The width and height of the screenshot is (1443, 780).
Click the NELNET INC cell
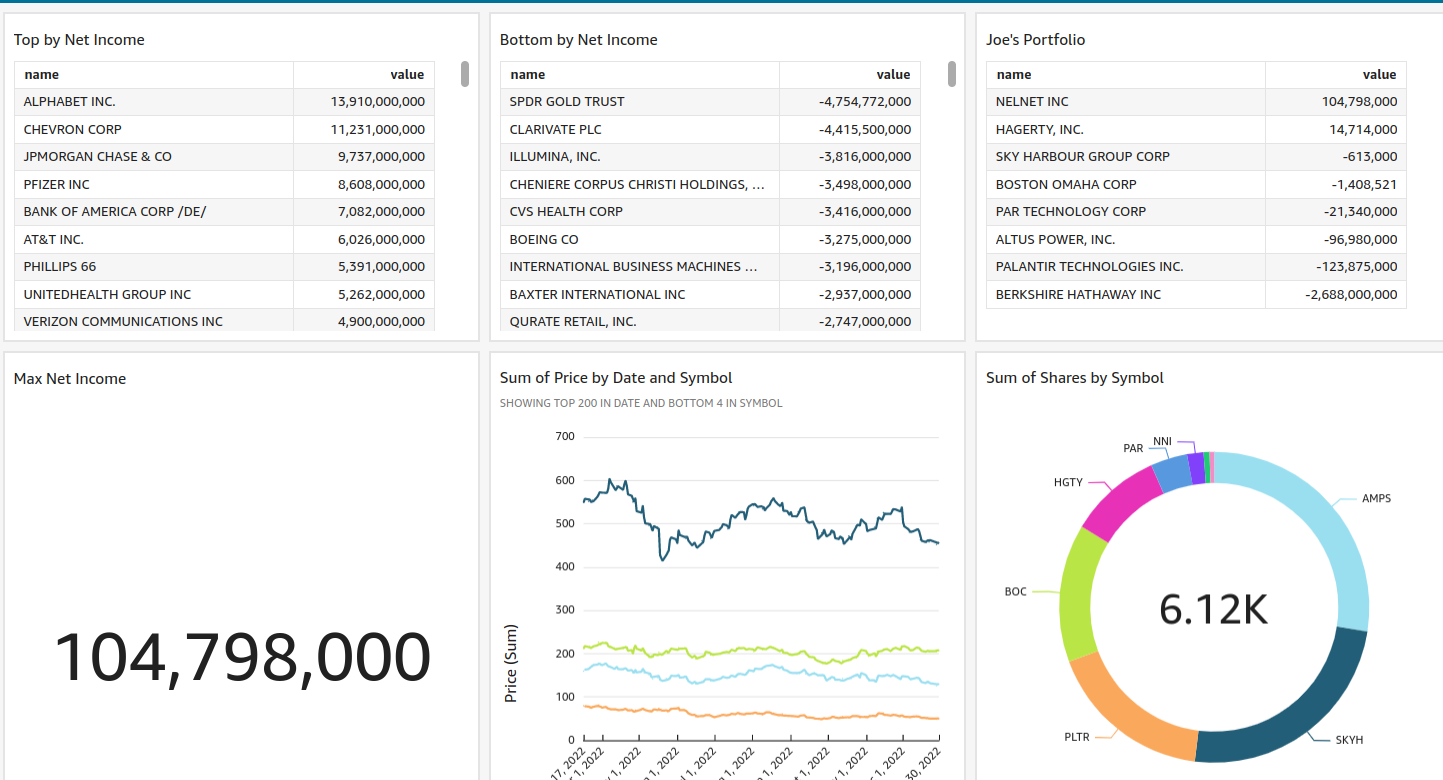[x=1126, y=102]
